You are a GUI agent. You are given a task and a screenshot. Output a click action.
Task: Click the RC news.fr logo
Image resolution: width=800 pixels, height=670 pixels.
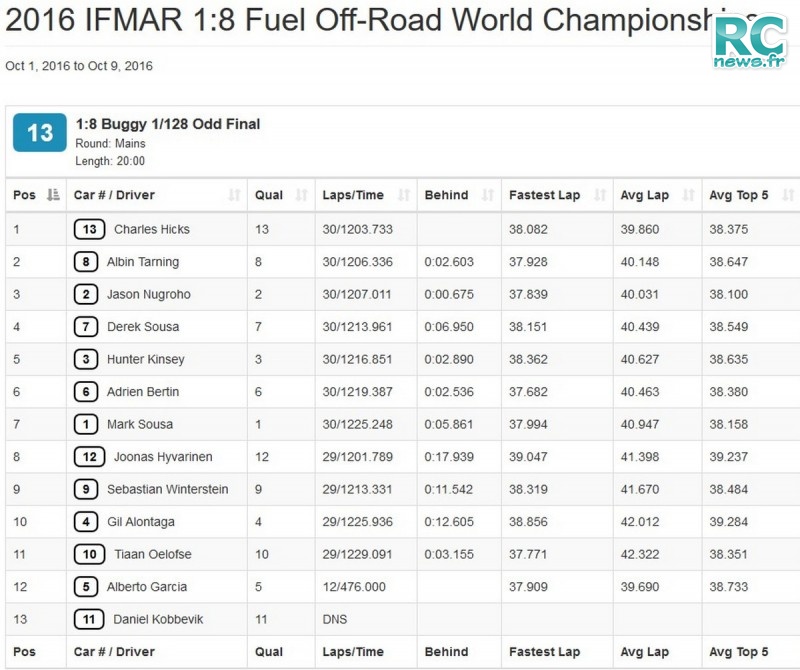pos(749,42)
